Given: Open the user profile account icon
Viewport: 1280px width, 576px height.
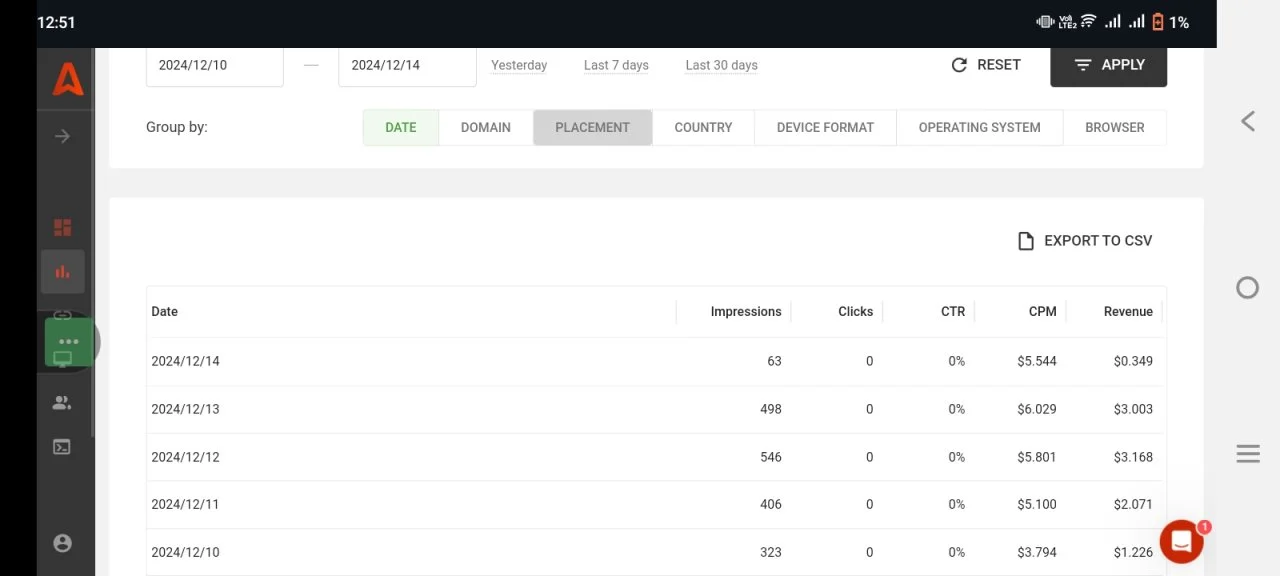Looking at the screenshot, I should (62, 543).
